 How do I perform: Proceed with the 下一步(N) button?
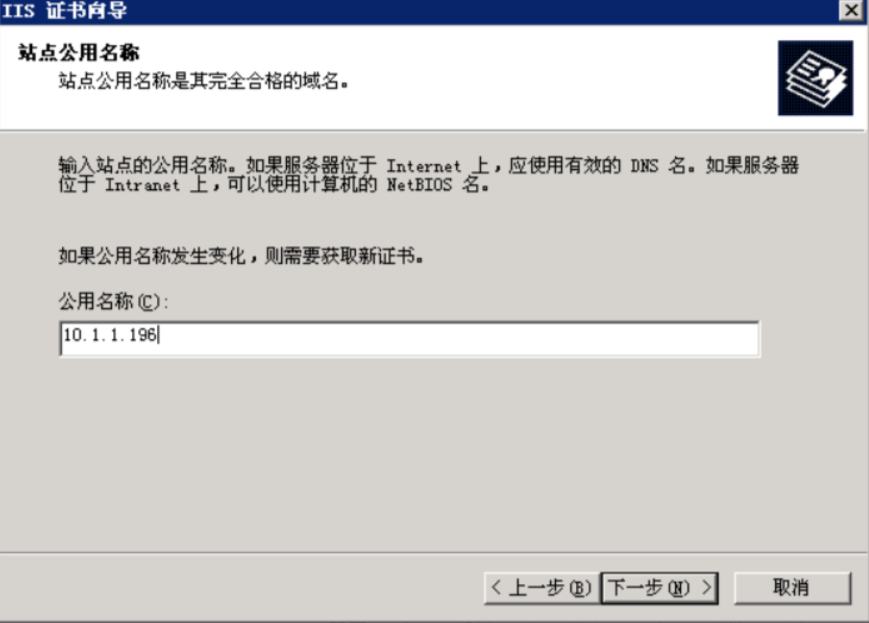click(660, 588)
